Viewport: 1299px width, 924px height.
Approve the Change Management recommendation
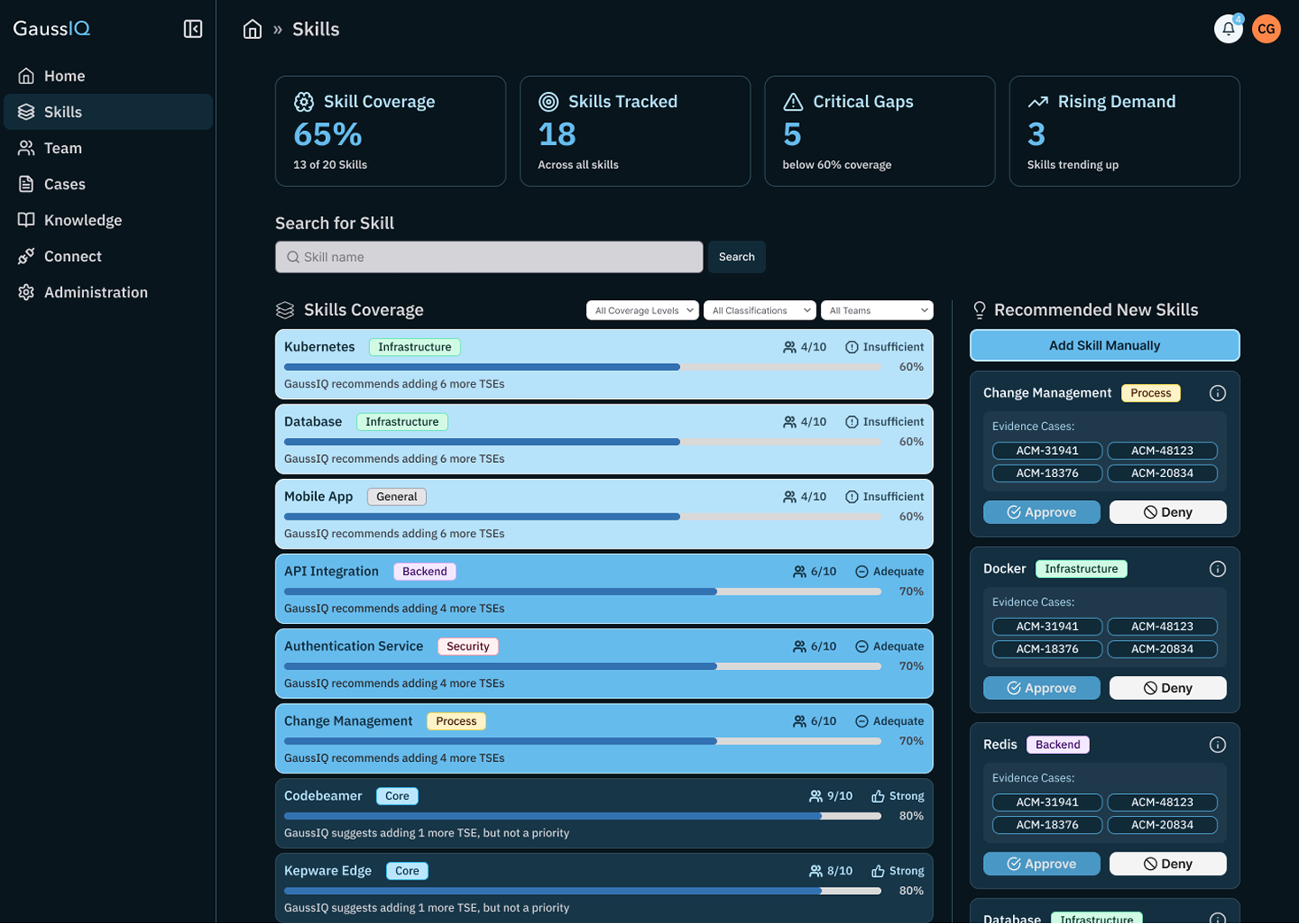[1042, 512]
